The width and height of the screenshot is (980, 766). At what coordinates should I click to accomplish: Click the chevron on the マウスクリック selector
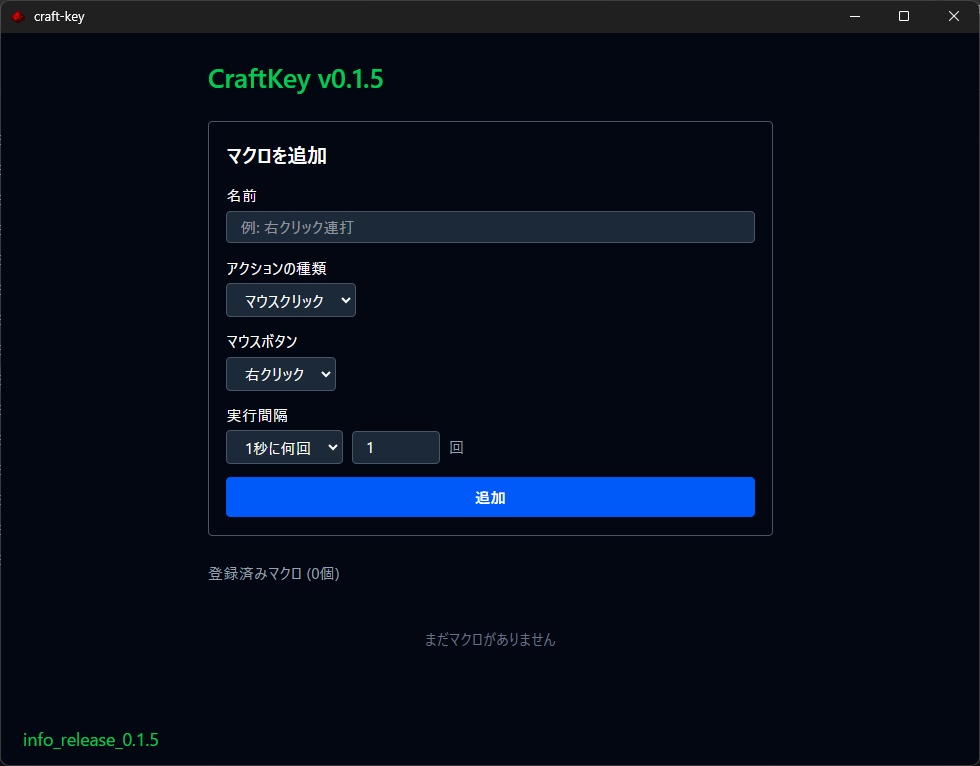click(345, 300)
